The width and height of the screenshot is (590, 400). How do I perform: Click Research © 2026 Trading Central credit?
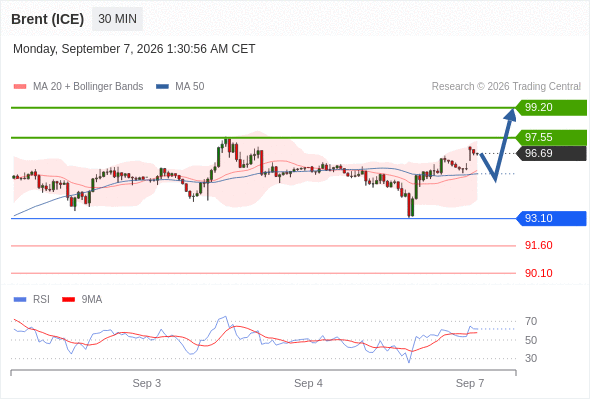click(x=506, y=87)
